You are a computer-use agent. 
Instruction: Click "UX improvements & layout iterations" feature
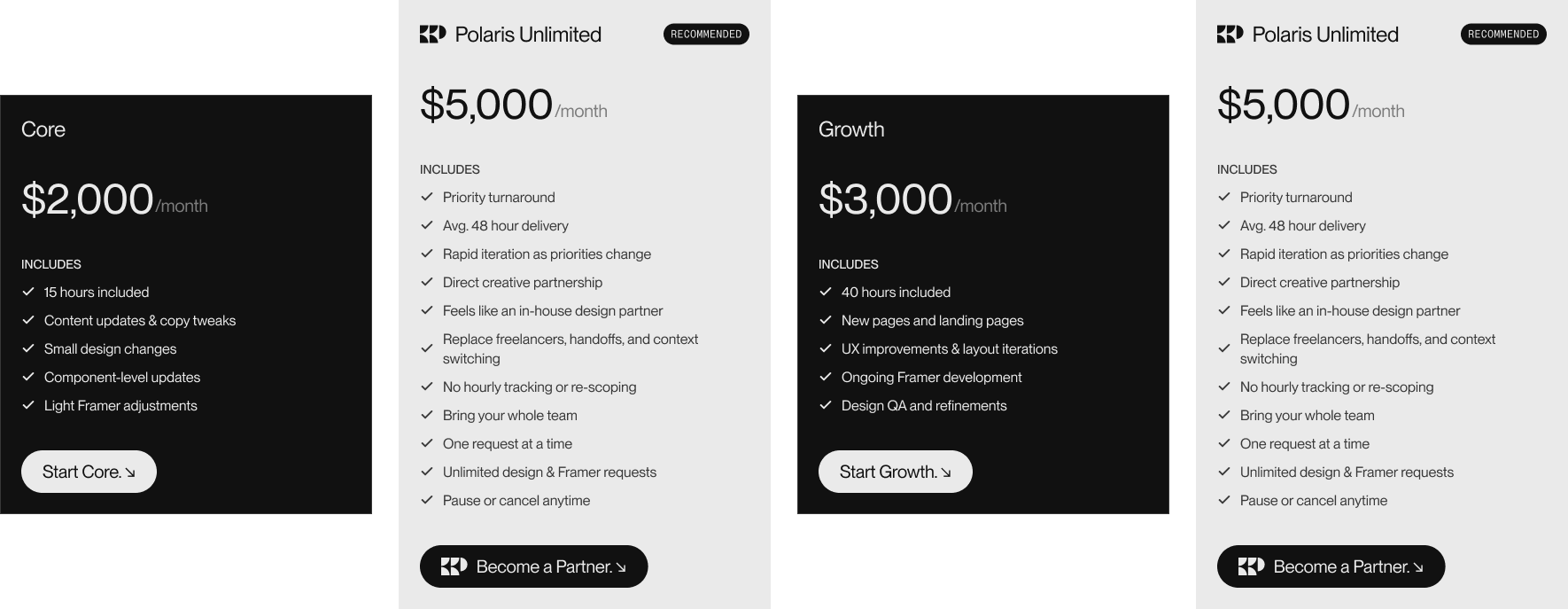(x=949, y=348)
